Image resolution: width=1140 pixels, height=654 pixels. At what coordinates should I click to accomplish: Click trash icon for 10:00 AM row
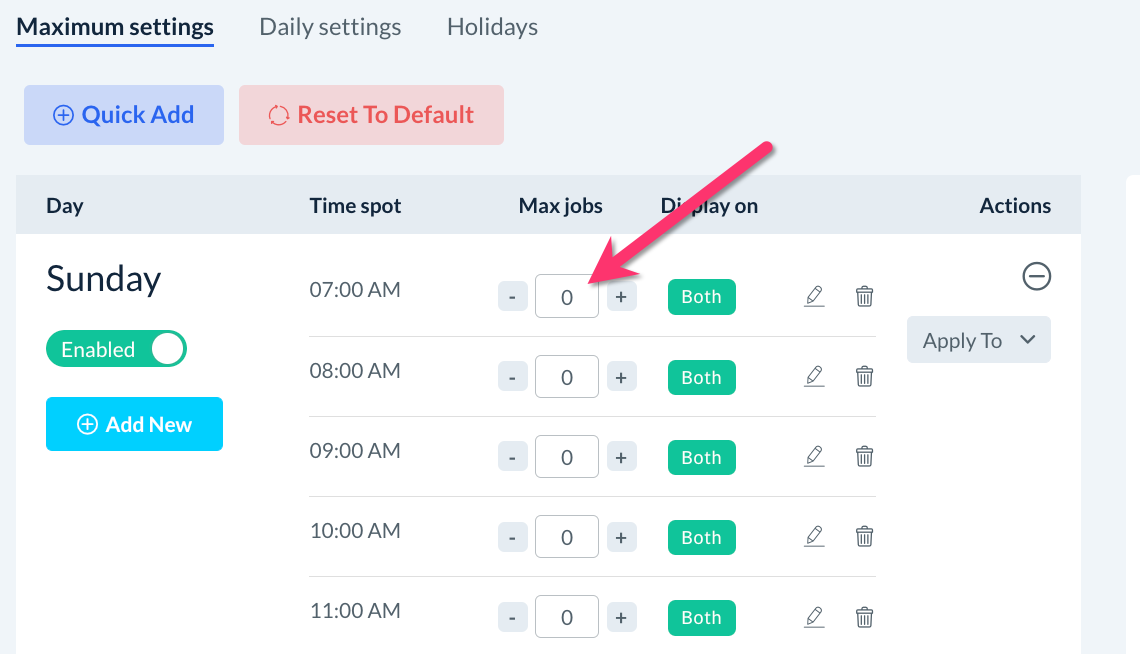pos(865,536)
